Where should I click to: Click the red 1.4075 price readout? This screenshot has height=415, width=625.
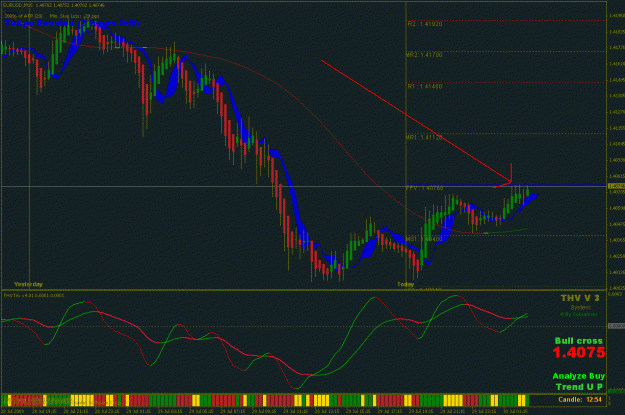coord(579,352)
